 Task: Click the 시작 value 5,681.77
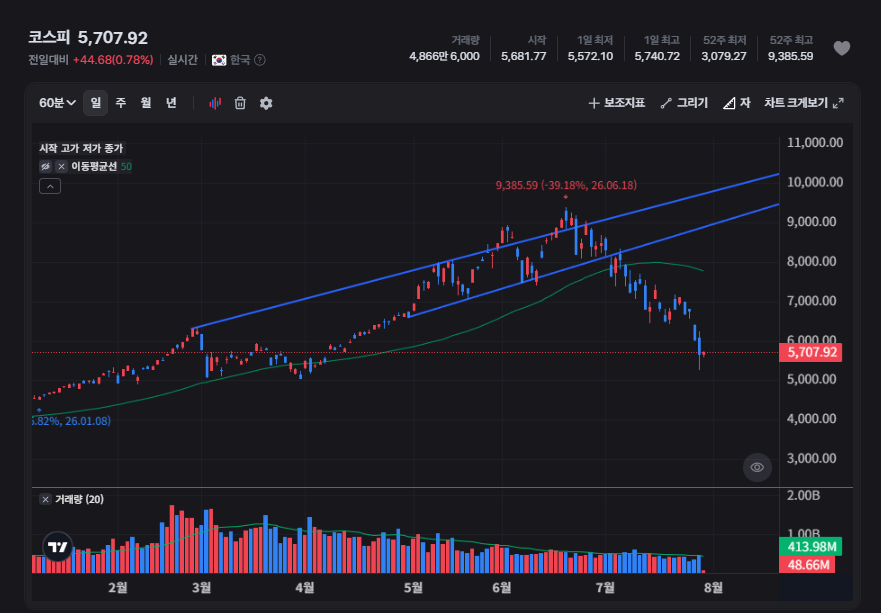pos(523,56)
